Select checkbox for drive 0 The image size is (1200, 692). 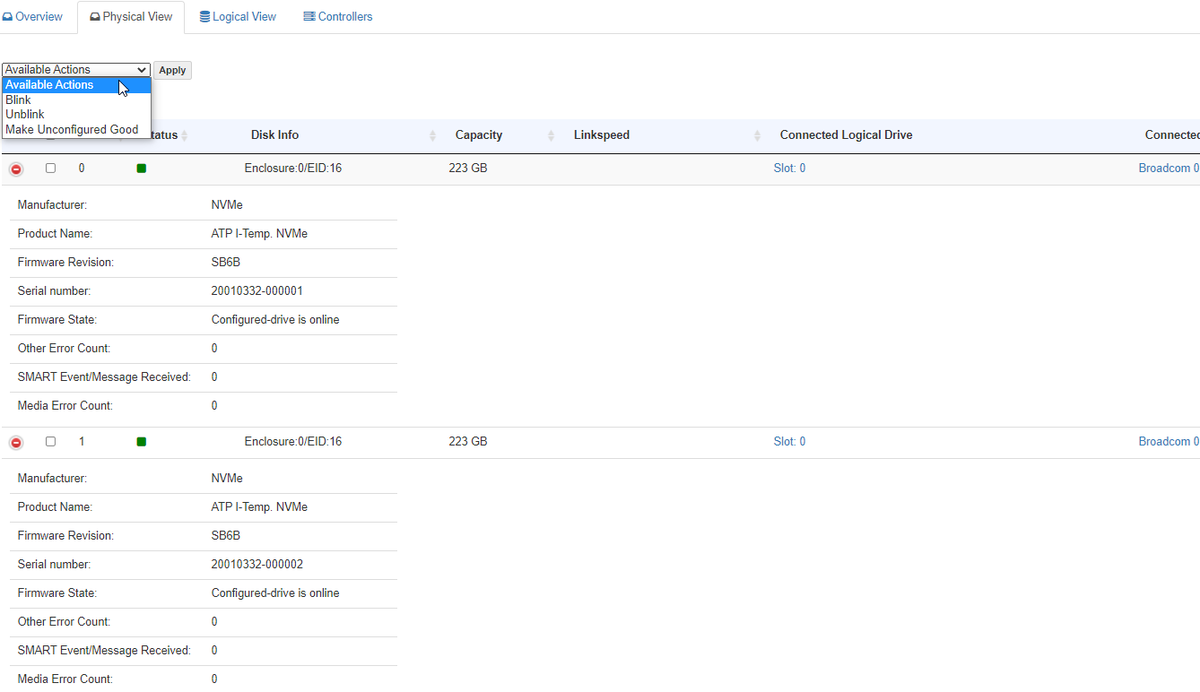[51, 168]
